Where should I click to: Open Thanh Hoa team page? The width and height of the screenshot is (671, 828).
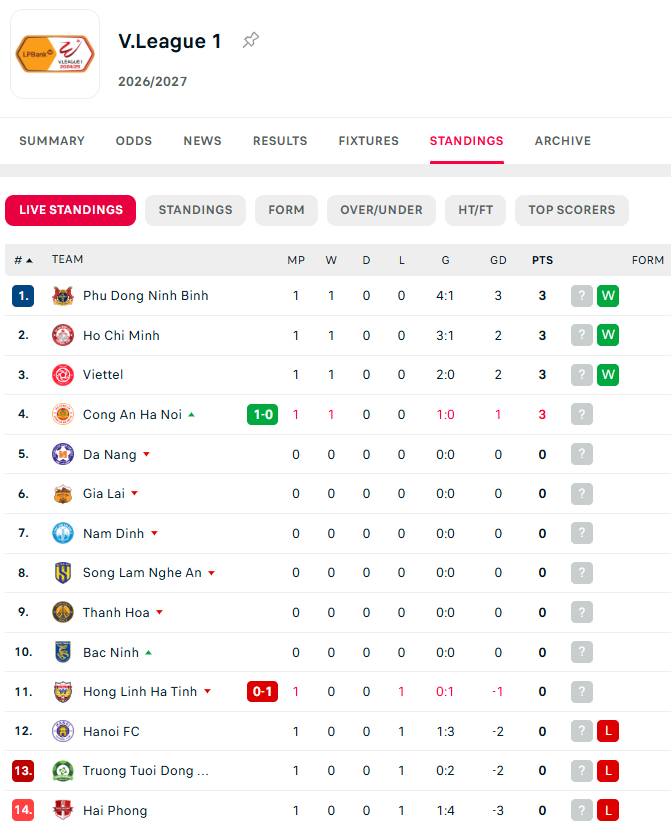(x=116, y=613)
